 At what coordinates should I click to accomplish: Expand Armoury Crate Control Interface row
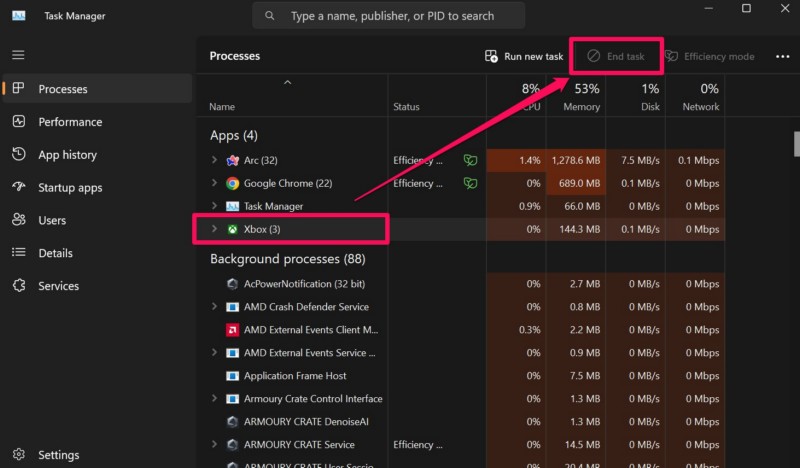214,399
